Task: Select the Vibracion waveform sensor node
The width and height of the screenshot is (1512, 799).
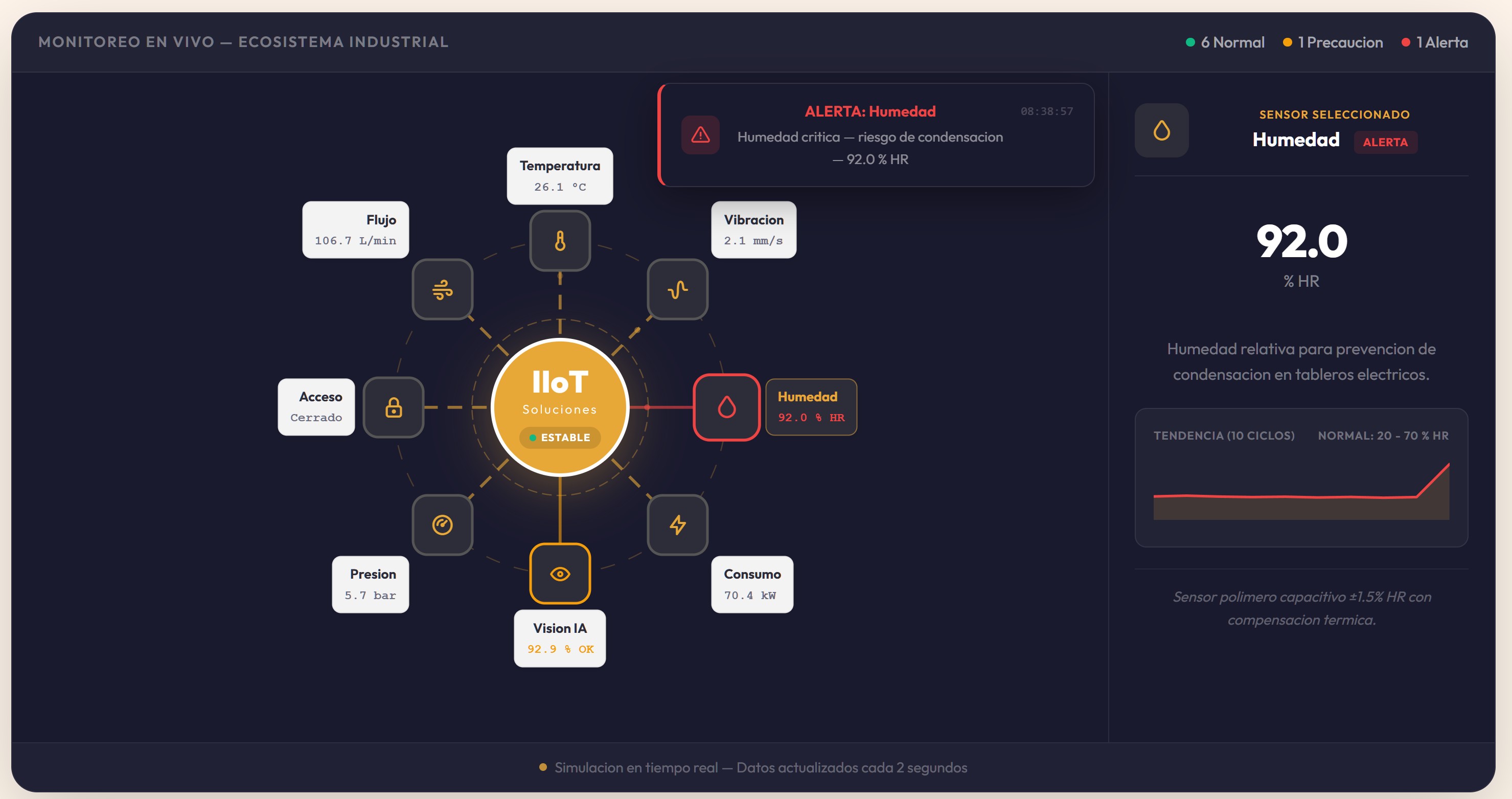Action: click(677, 289)
